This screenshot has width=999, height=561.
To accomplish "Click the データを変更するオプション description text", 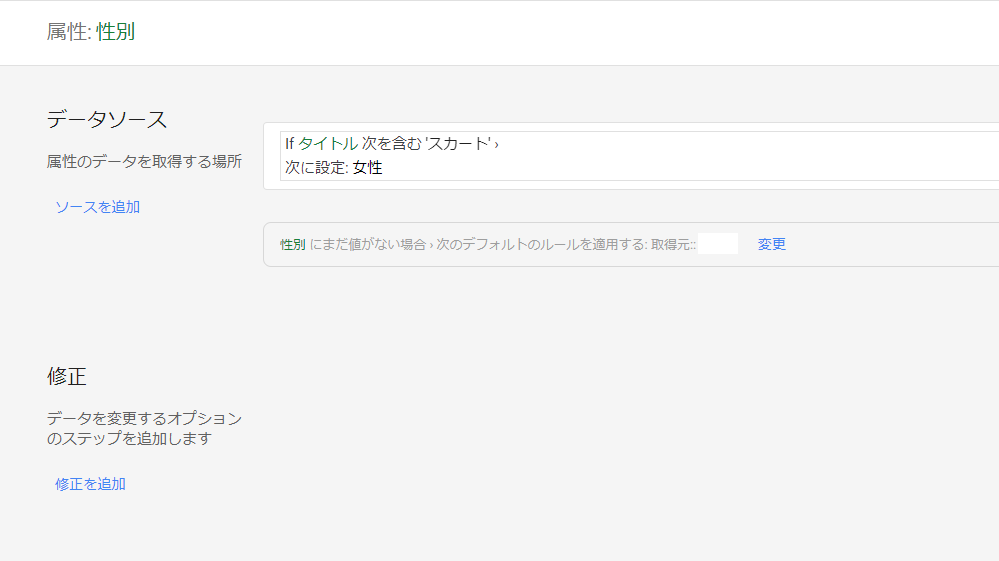I will coord(144,429).
